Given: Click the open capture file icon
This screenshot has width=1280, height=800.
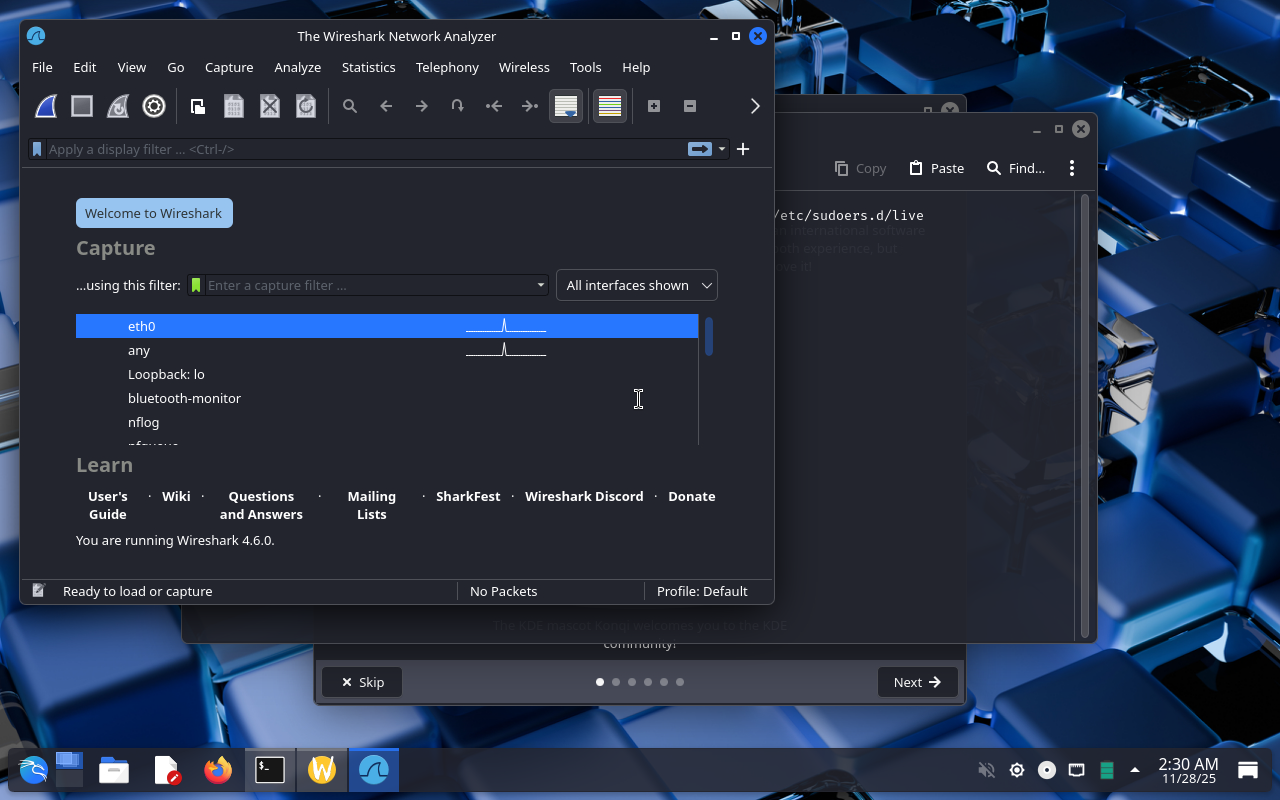Looking at the screenshot, I should [198, 106].
